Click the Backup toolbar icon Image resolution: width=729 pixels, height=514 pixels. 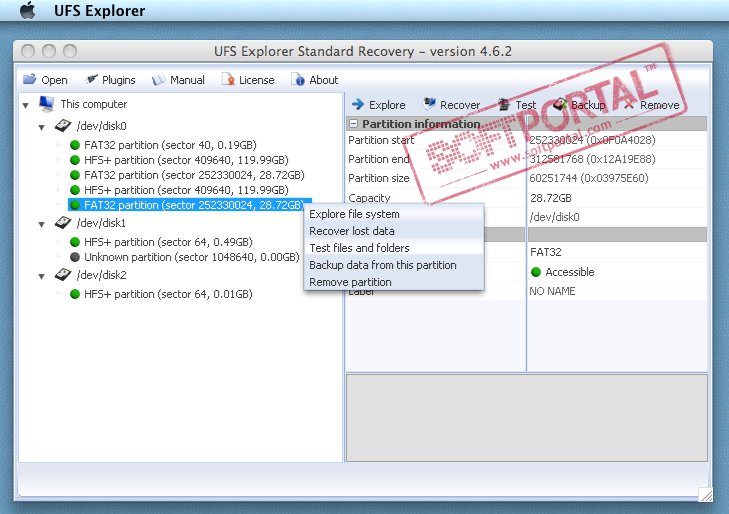pyautogui.click(x=560, y=105)
